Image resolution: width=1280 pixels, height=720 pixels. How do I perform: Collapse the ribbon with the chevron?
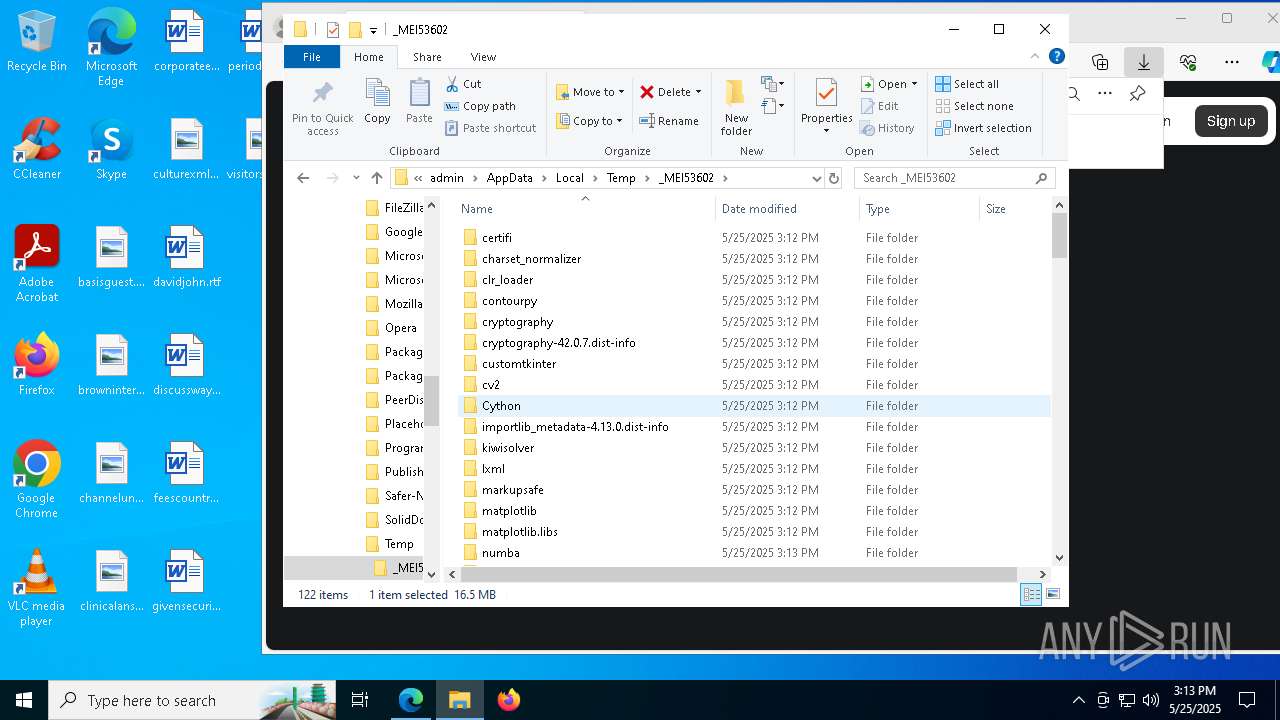point(1036,57)
